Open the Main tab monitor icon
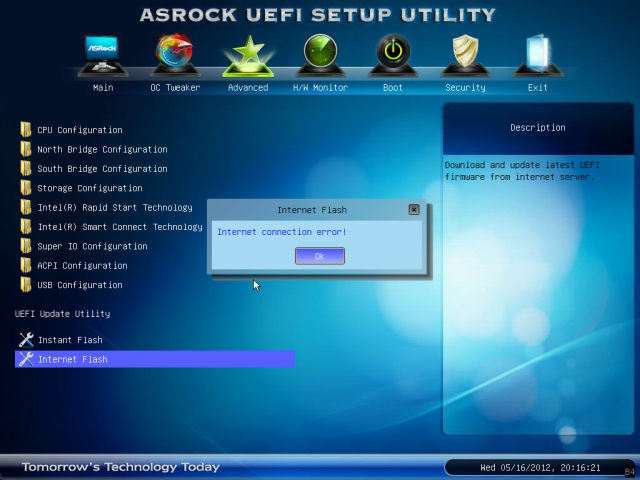 (103, 56)
